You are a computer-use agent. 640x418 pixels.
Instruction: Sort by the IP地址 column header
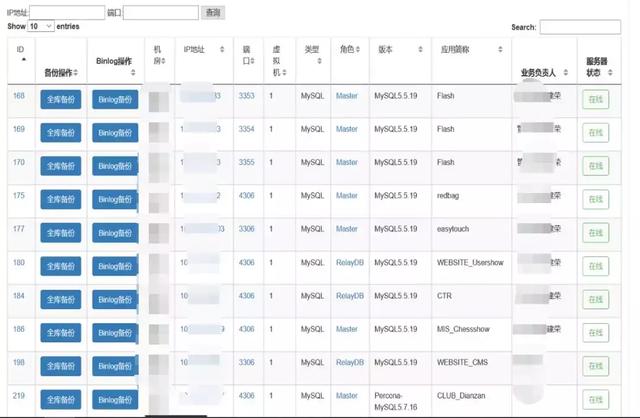(194, 49)
